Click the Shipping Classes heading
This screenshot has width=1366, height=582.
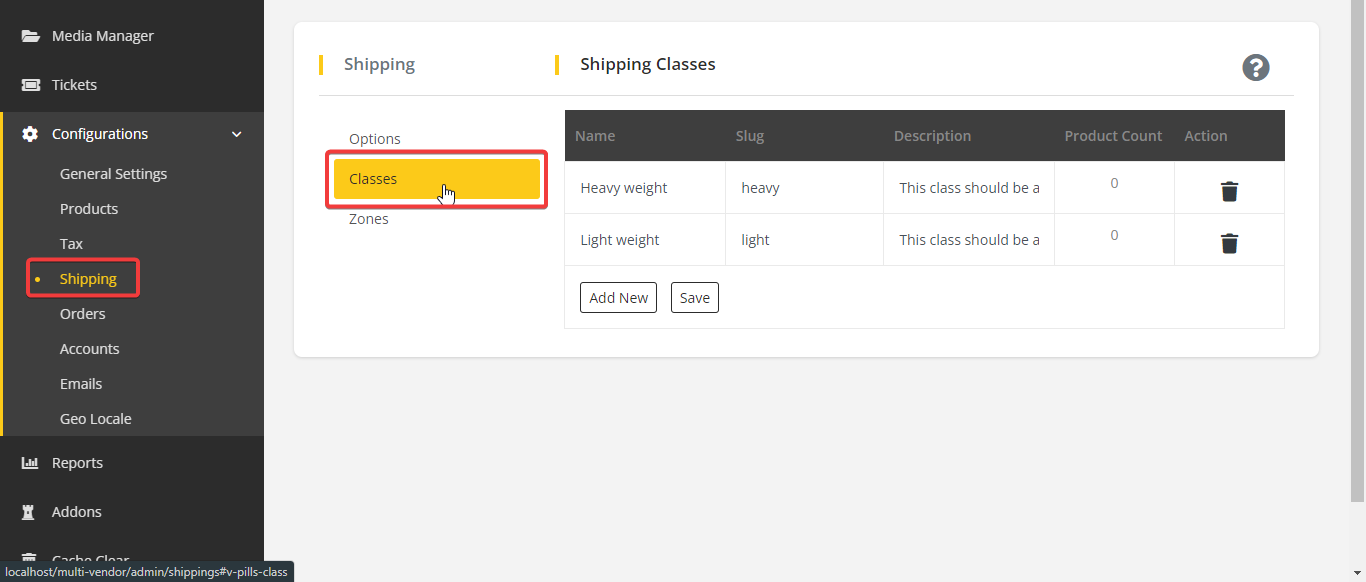coord(648,64)
